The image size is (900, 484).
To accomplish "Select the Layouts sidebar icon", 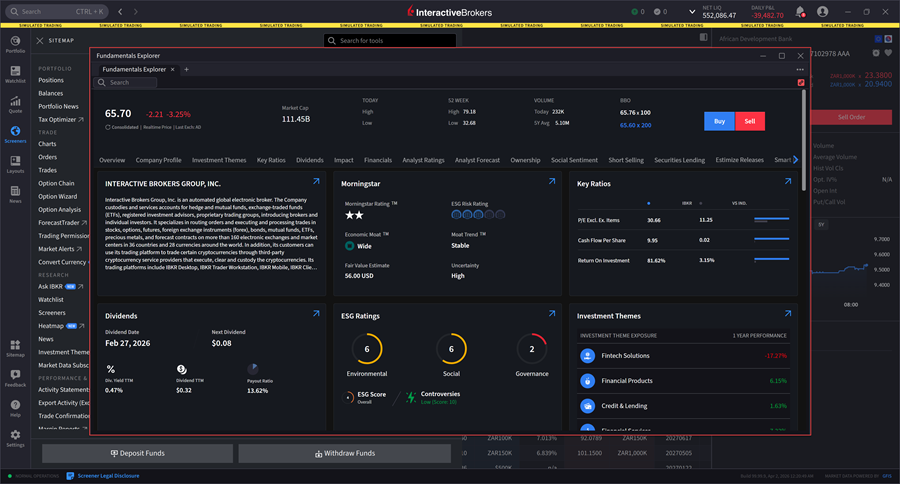I will click(15, 163).
